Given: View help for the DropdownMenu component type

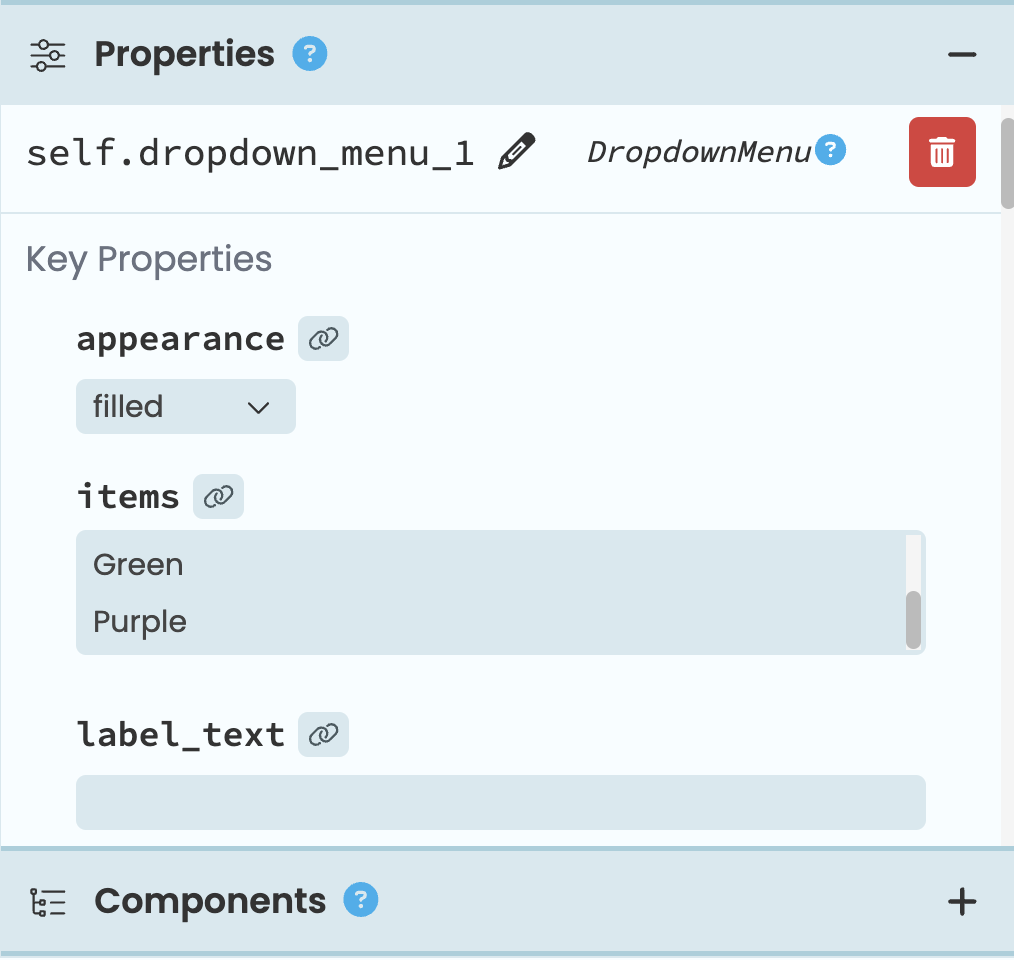Looking at the screenshot, I should pos(831,149).
